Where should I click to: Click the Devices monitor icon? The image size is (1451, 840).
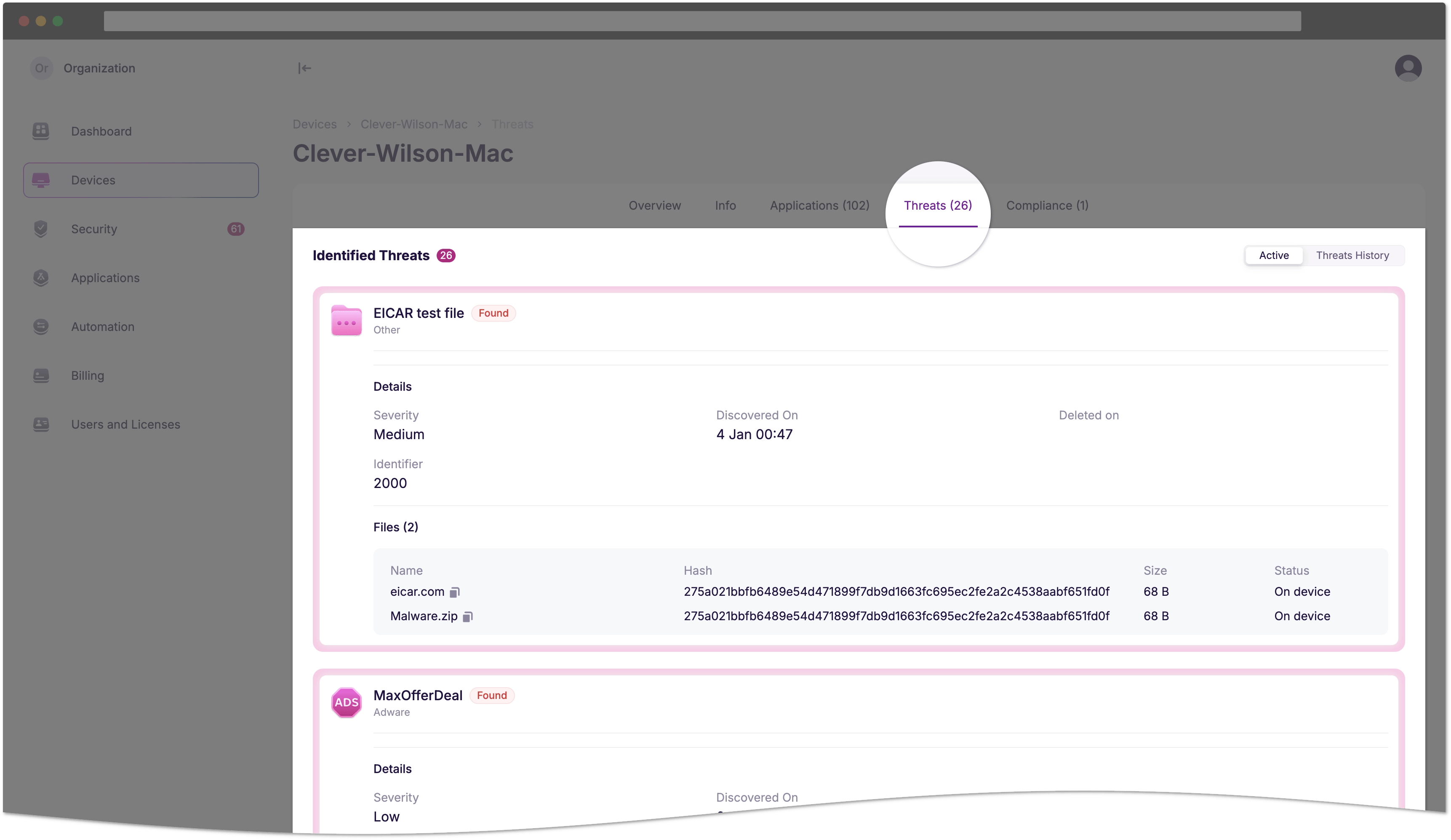(41, 180)
